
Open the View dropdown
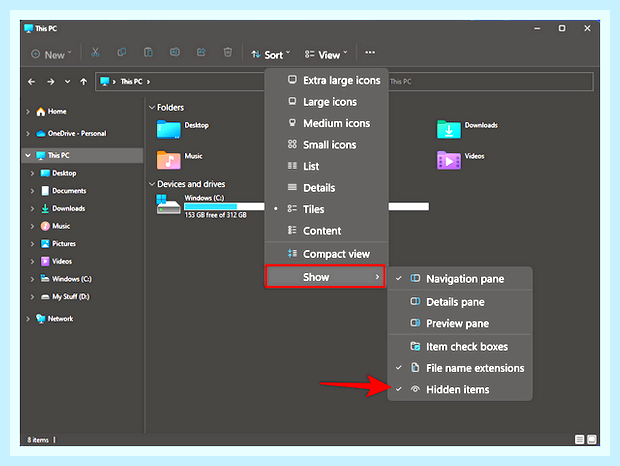(326, 55)
